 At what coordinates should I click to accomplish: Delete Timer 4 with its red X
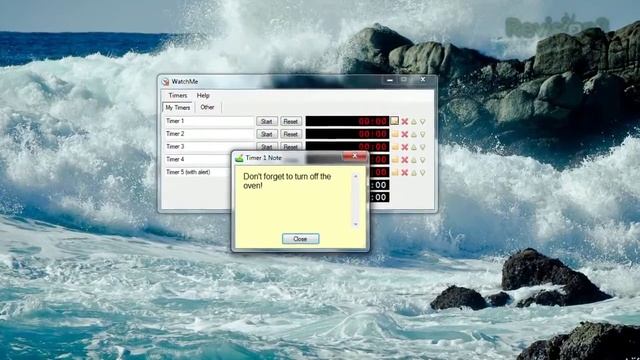pos(404,160)
